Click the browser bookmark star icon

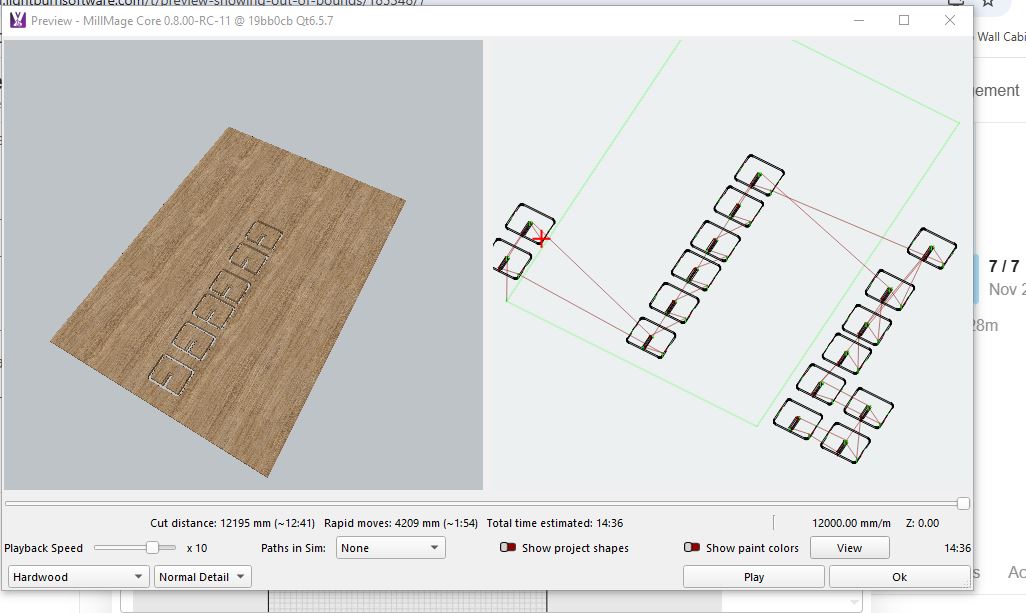pyautogui.click(x=988, y=3)
